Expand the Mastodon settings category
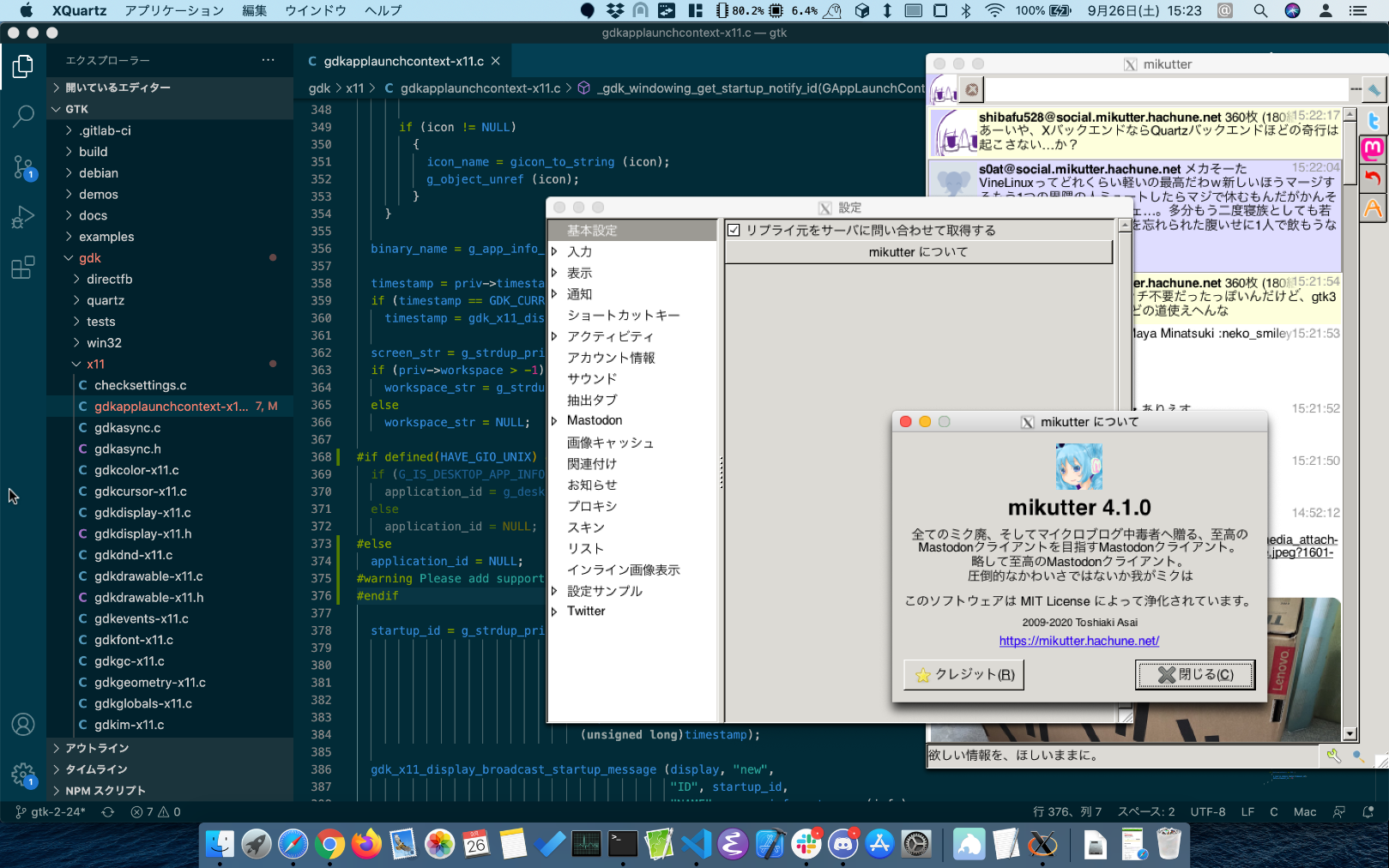1389x868 pixels. pyautogui.click(x=555, y=420)
